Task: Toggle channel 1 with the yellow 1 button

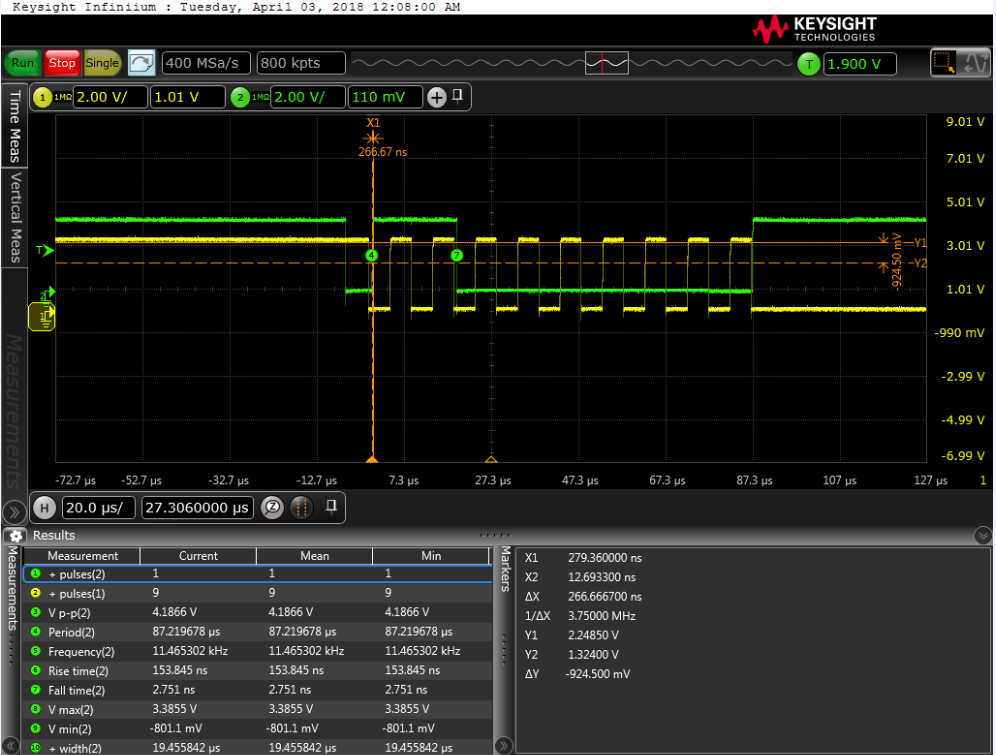Action: pyautogui.click(x=40, y=97)
